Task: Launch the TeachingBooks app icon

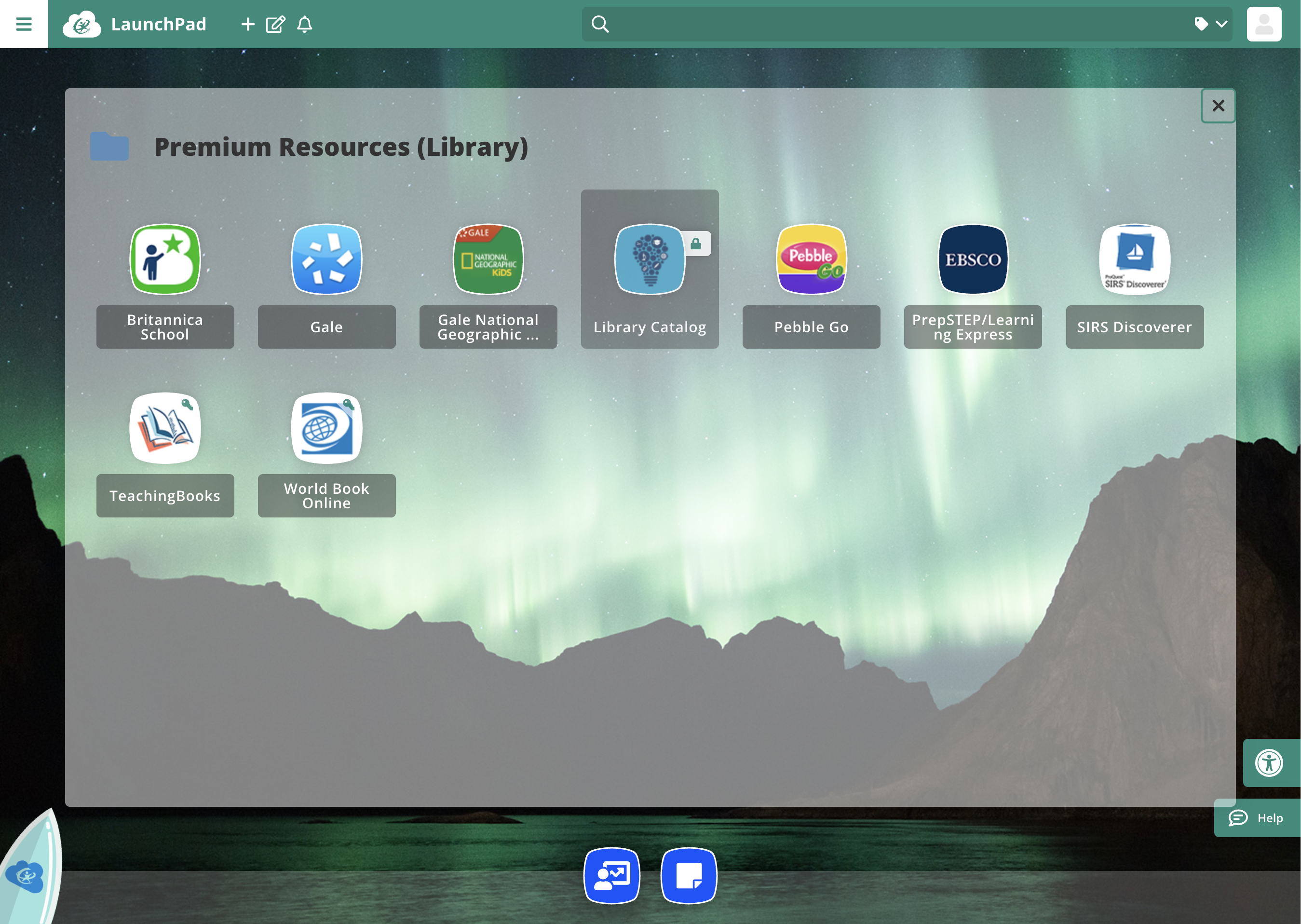Action: click(x=165, y=428)
